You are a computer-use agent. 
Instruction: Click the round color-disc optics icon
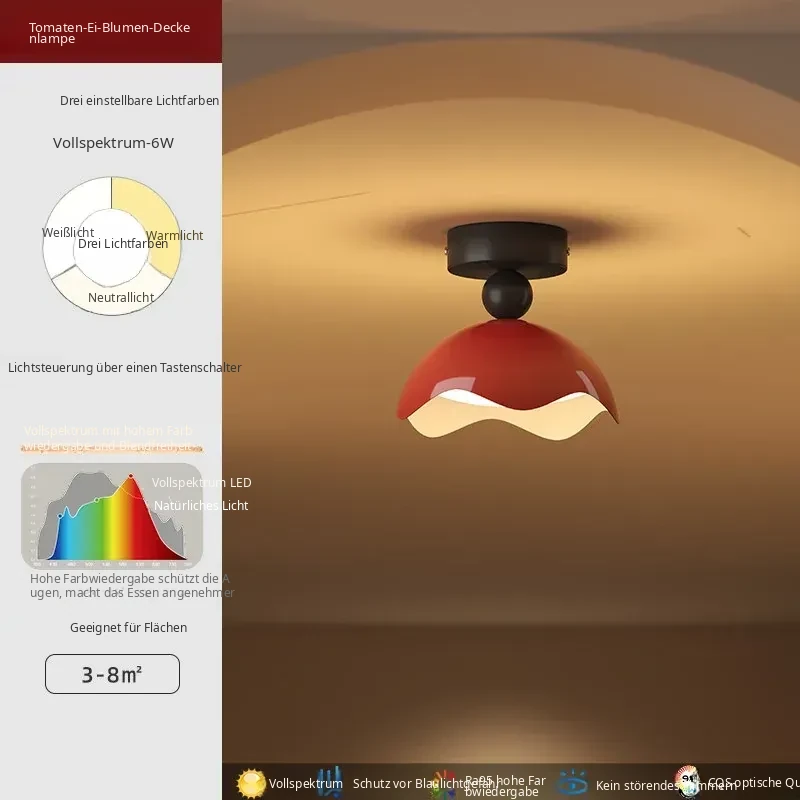pyautogui.click(x=688, y=780)
